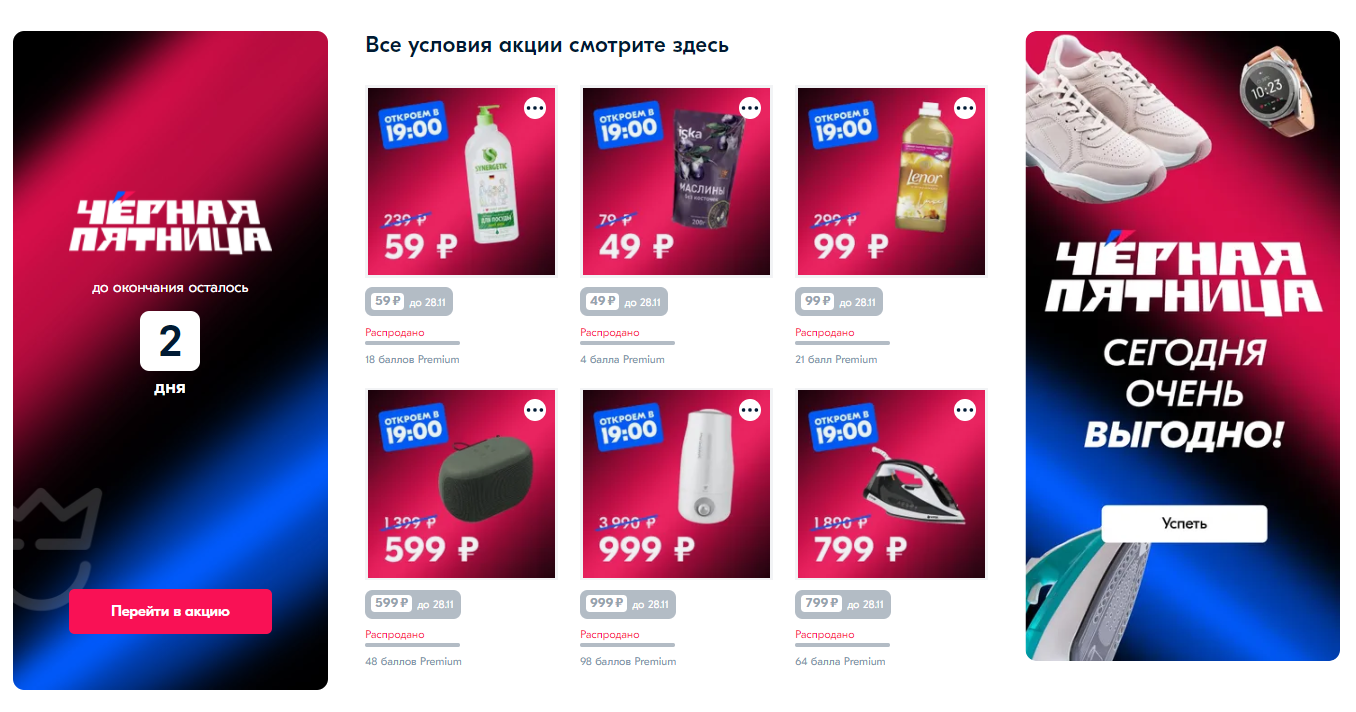Open the green portable speaker product image

pos(462,484)
